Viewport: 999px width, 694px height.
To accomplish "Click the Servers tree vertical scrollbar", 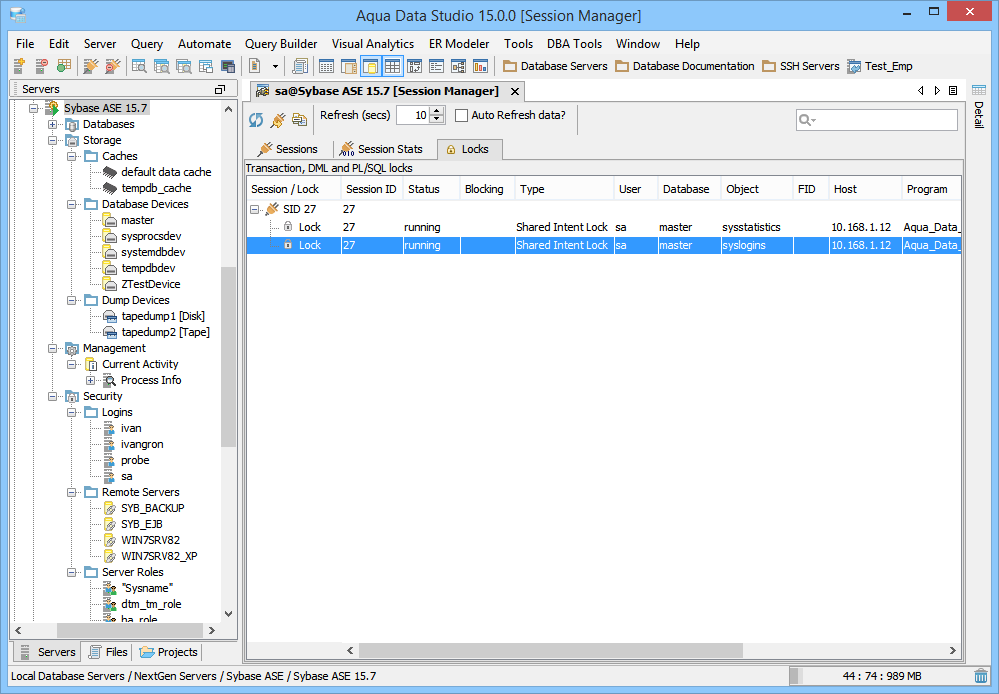I will coord(228,357).
